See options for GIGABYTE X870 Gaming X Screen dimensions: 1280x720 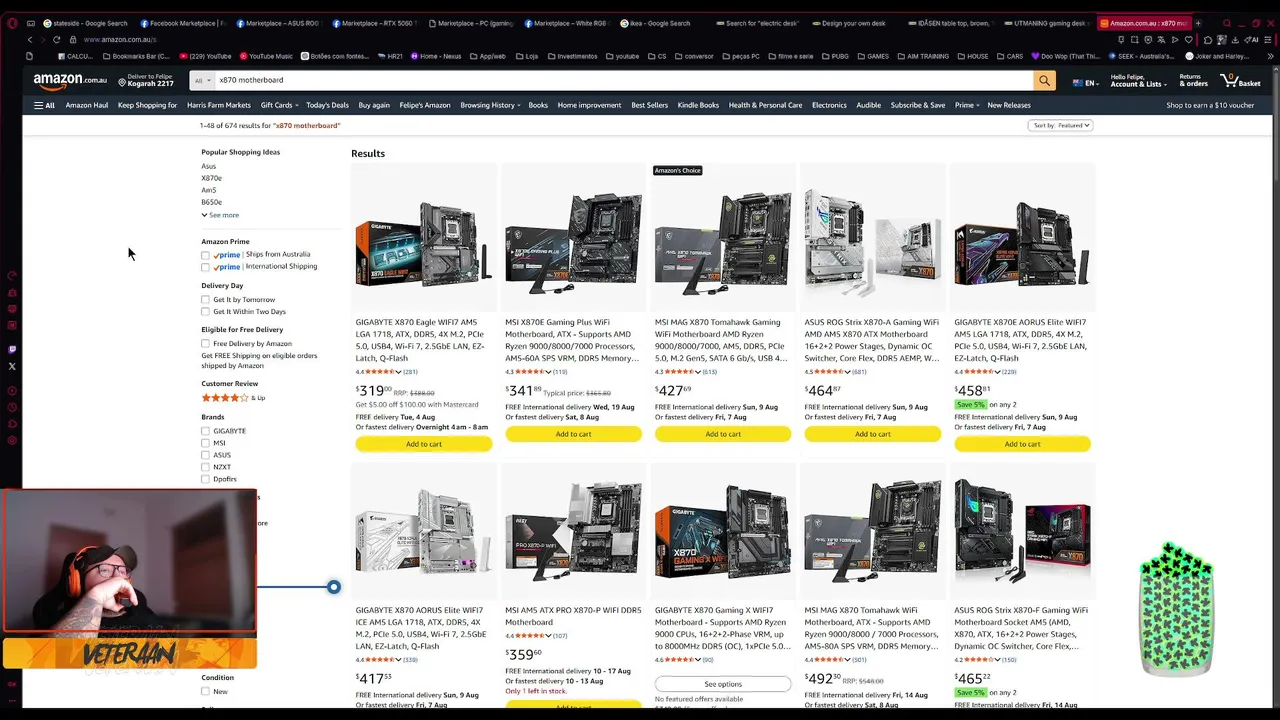[723, 684]
